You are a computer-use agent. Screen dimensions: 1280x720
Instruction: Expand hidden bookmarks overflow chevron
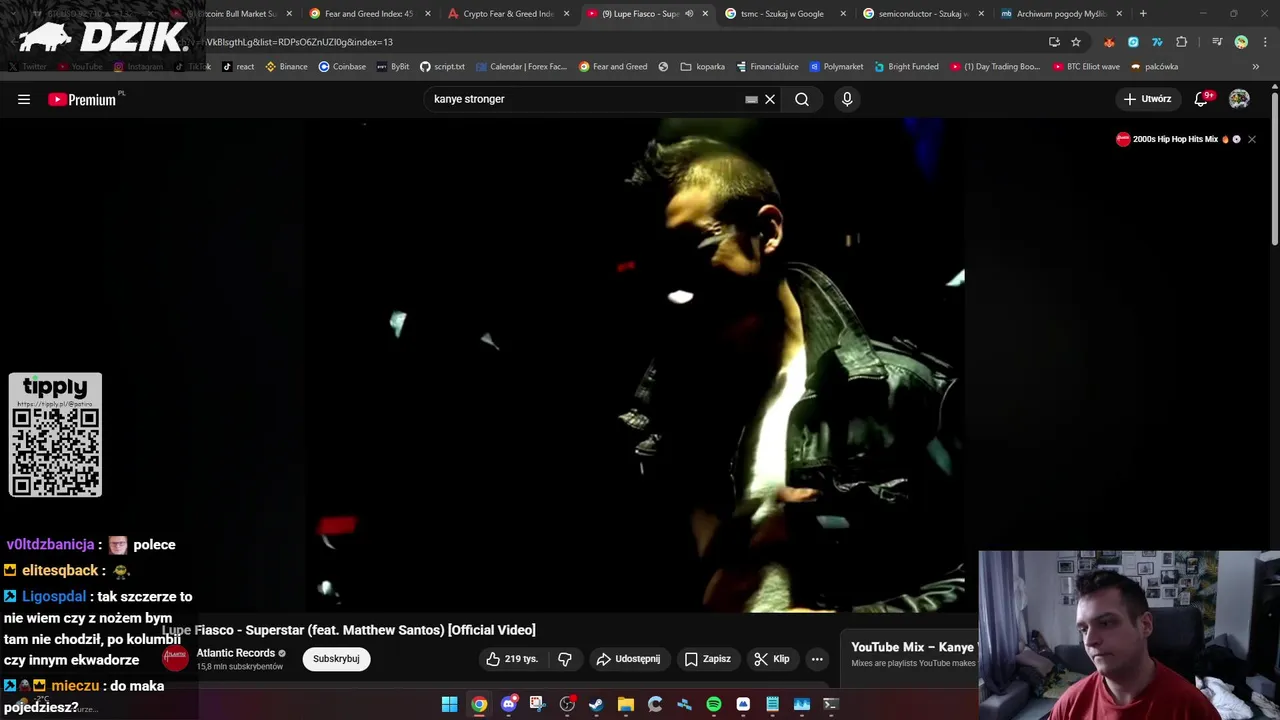click(1255, 67)
